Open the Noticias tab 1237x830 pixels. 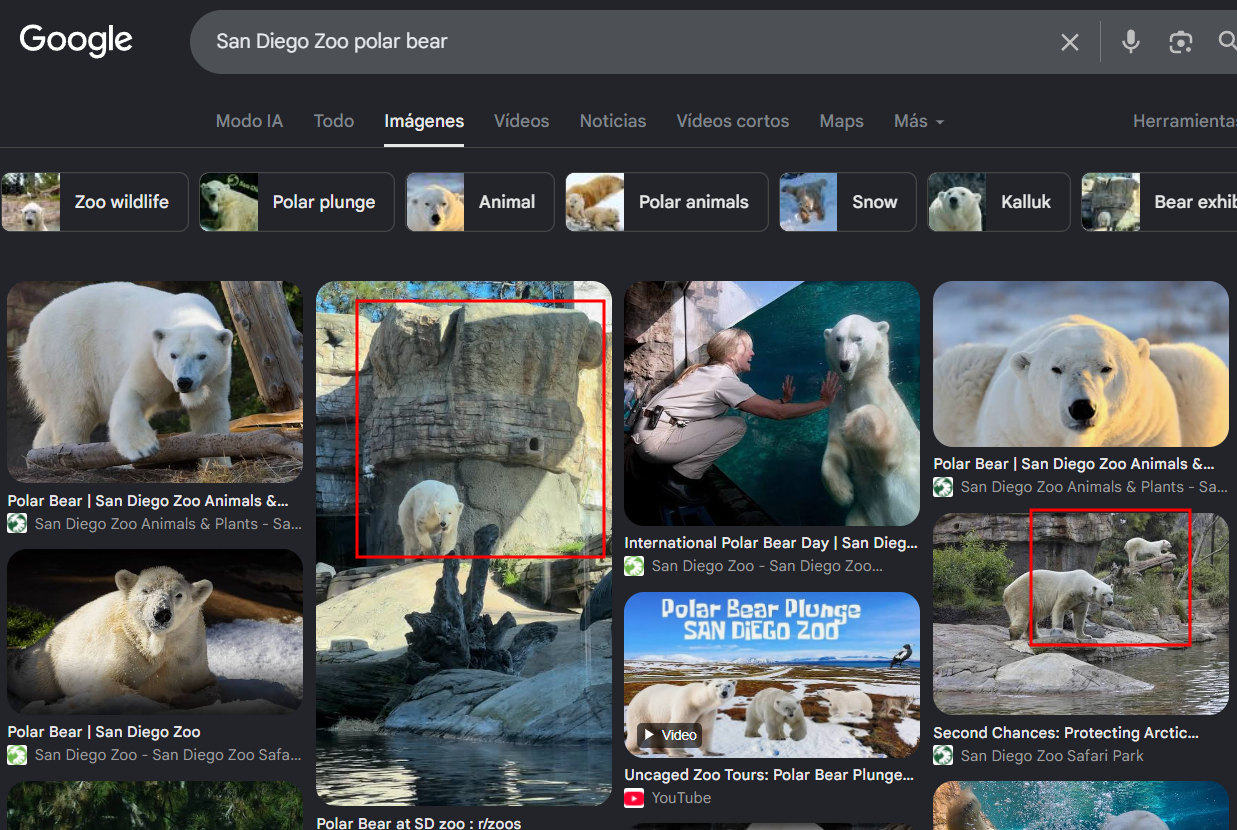613,121
